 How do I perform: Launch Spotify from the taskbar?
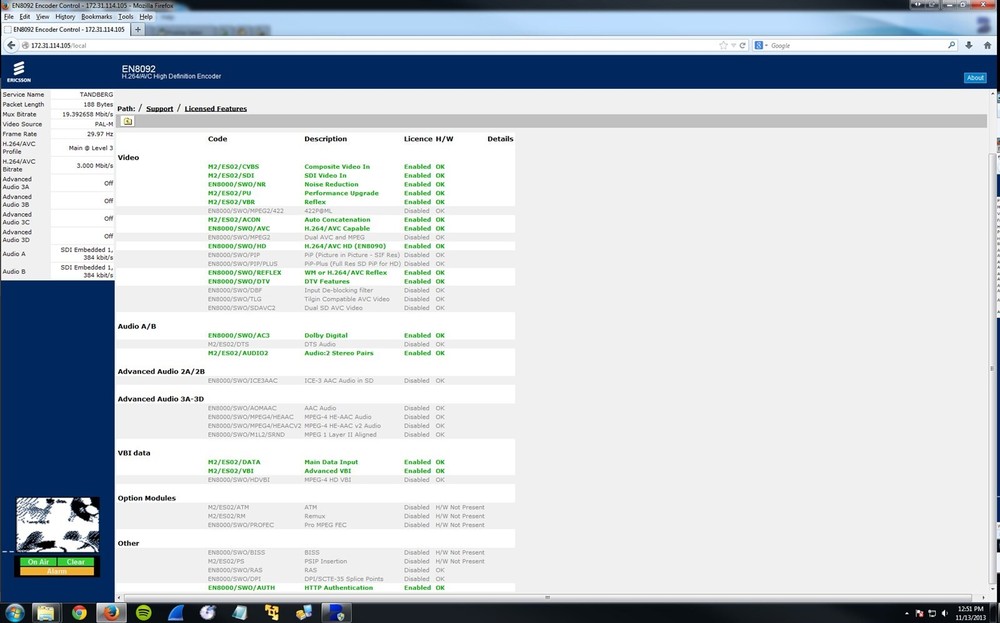coord(143,612)
